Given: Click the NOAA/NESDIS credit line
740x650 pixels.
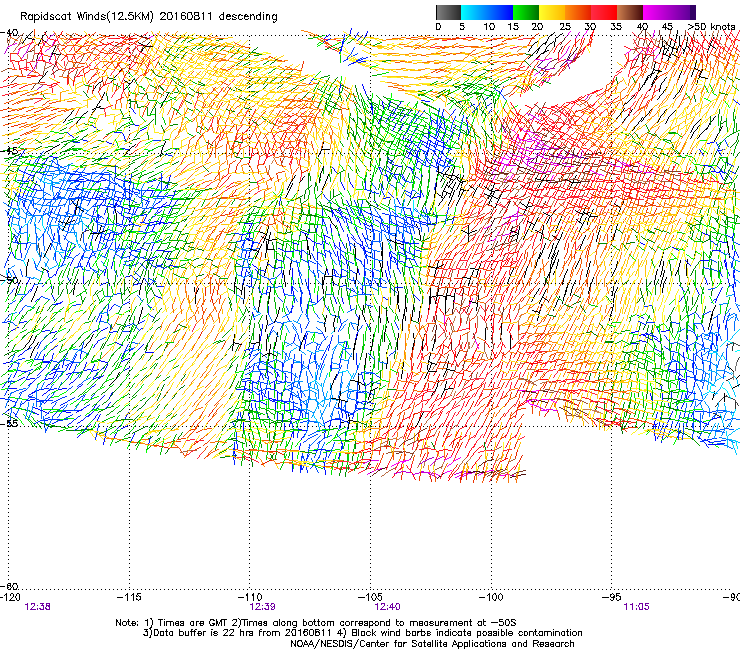Looking at the screenshot, I should coord(432,644).
